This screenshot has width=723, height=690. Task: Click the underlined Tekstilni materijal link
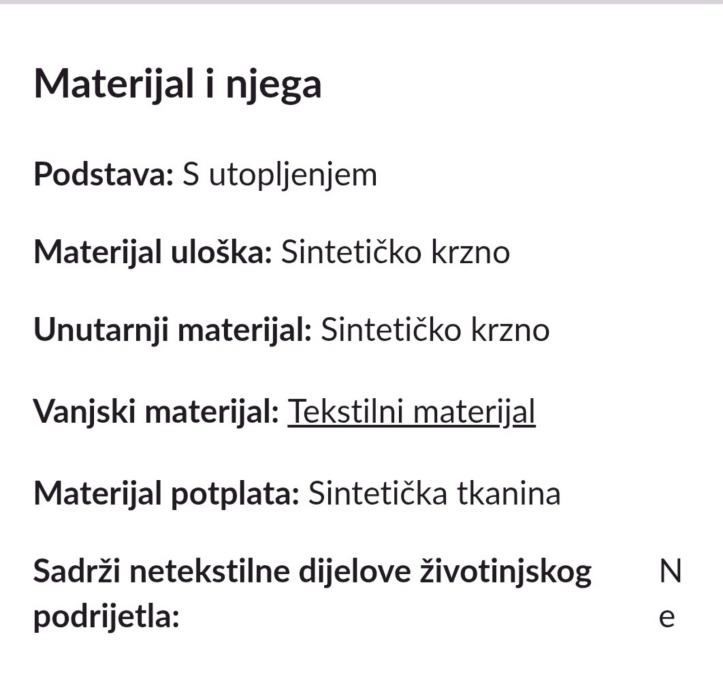pyautogui.click(x=411, y=412)
